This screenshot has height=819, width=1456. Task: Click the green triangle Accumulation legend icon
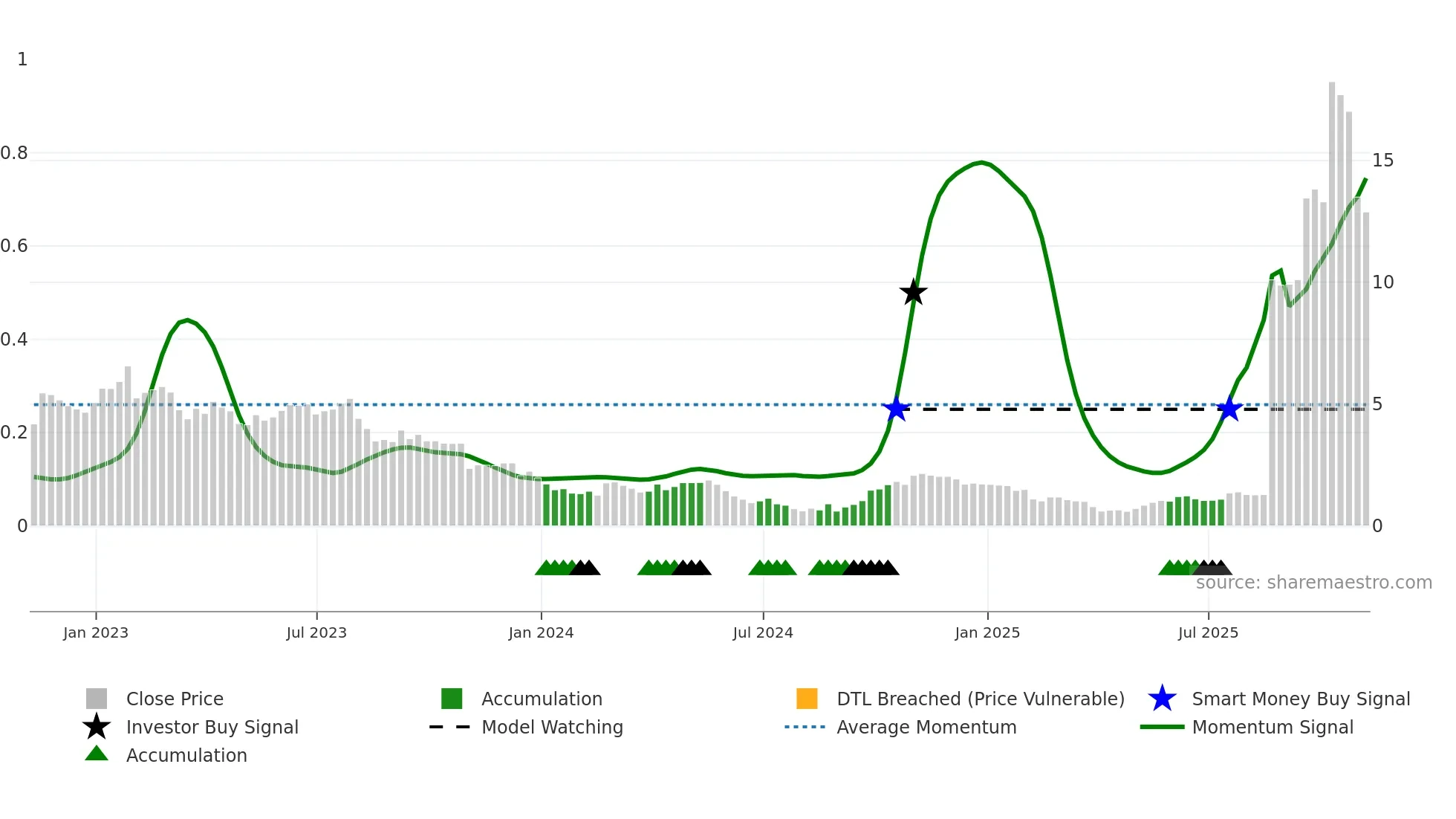[x=97, y=754]
